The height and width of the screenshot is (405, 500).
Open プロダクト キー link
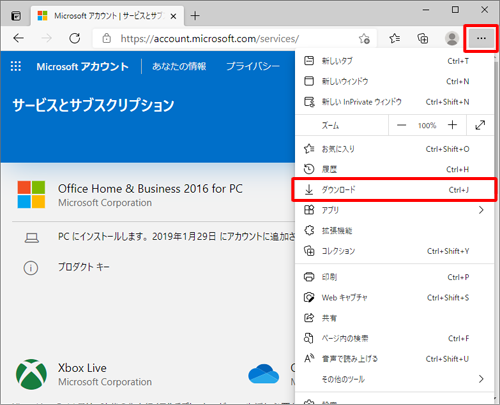pos(84,267)
